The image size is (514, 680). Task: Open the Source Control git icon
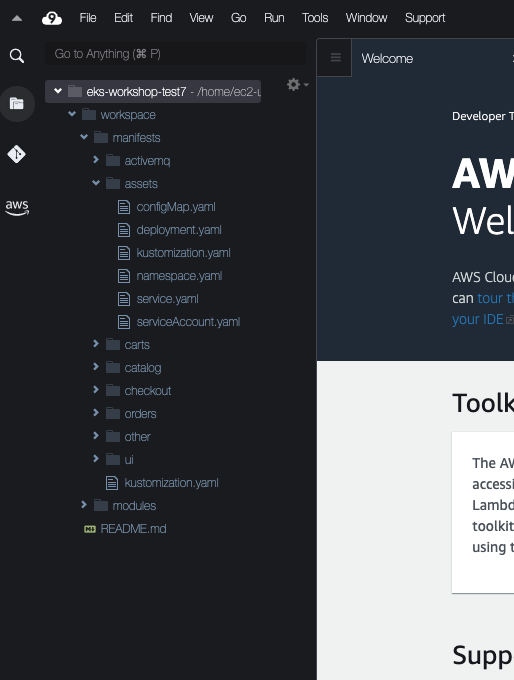click(x=16, y=154)
